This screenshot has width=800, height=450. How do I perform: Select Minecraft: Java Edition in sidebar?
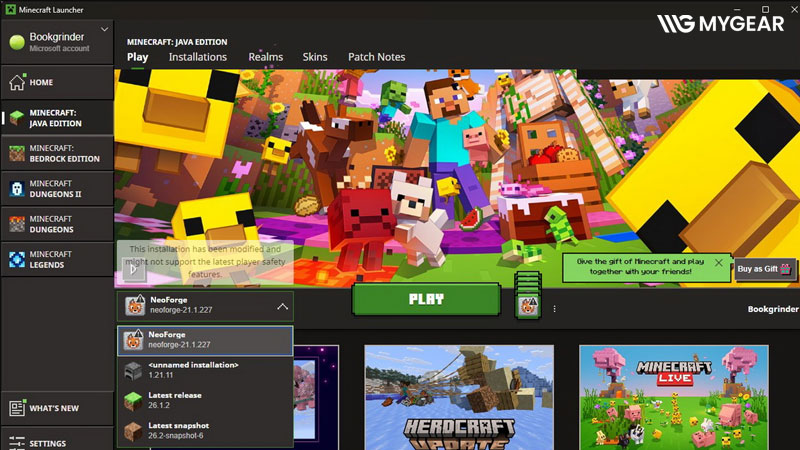point(57,118)
